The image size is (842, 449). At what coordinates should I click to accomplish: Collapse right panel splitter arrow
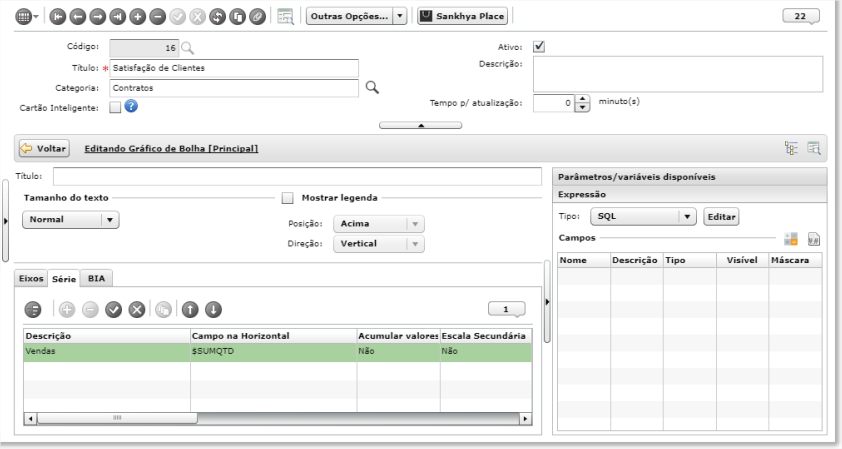tap(547, 302)
